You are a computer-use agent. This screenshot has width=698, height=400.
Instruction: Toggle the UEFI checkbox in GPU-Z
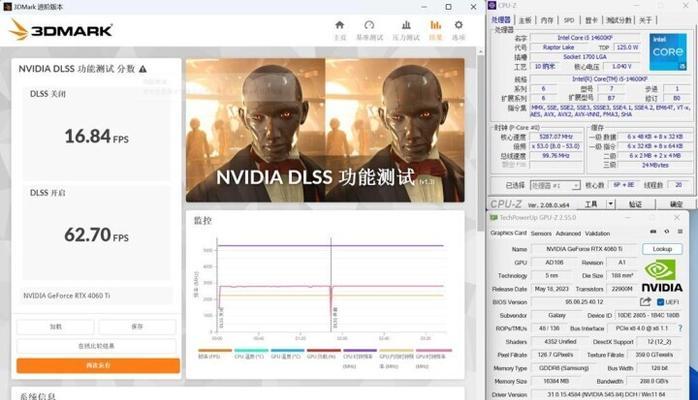[x=661, y=302]
